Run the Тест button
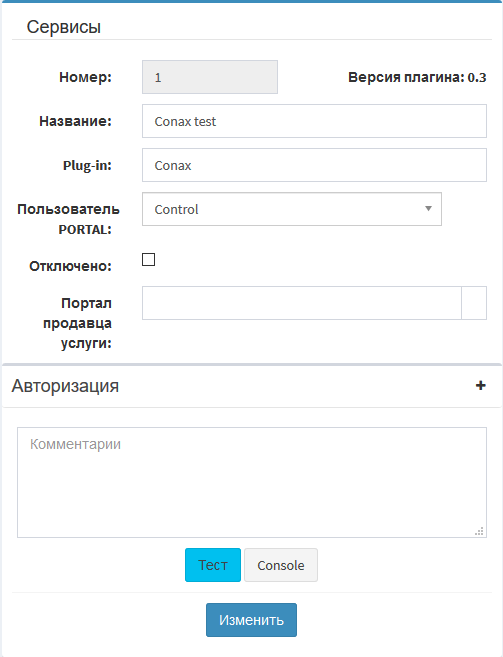 [x=213, y=565]
